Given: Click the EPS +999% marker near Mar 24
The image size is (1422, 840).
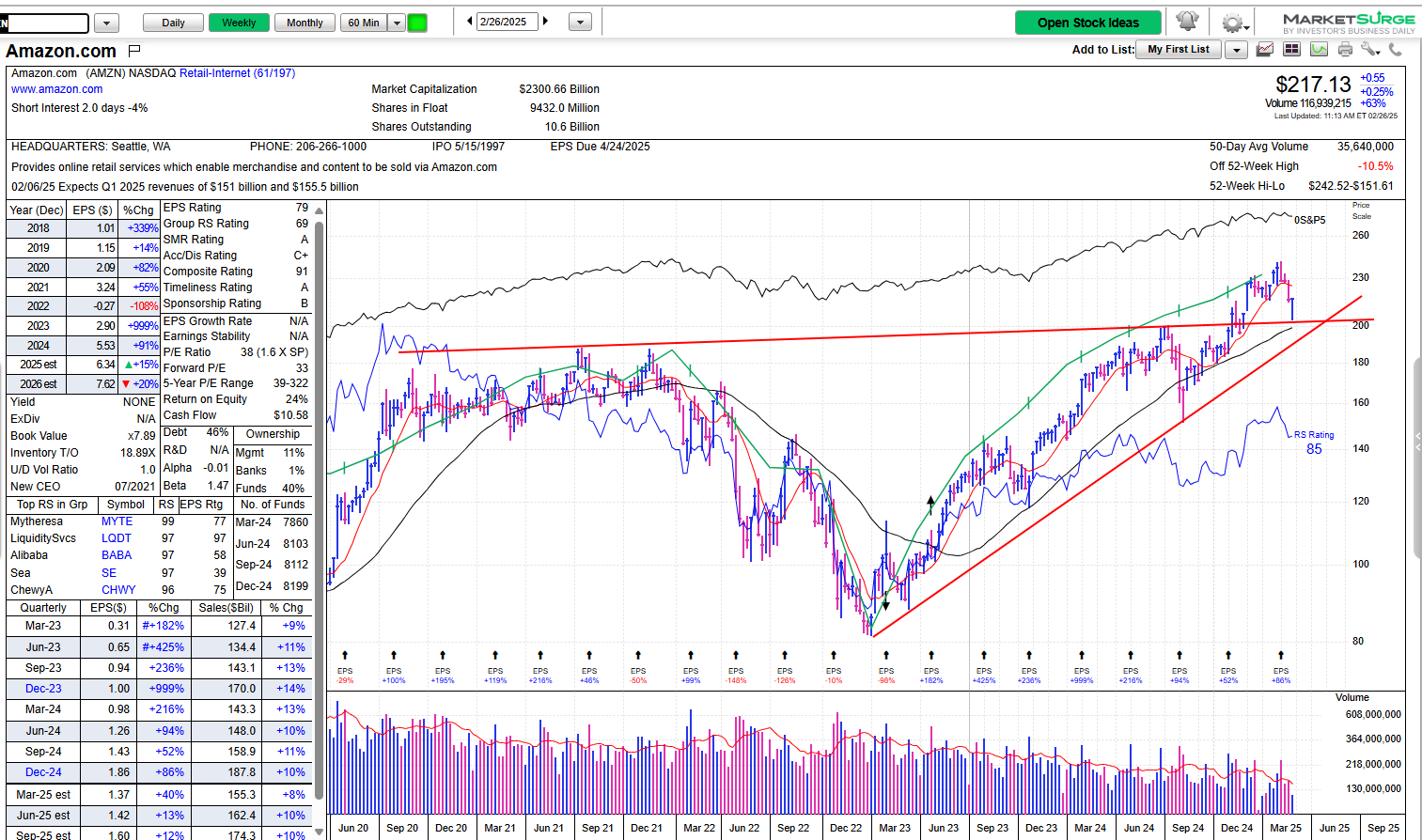Looking at the screenshot, I should point(1082,675).
